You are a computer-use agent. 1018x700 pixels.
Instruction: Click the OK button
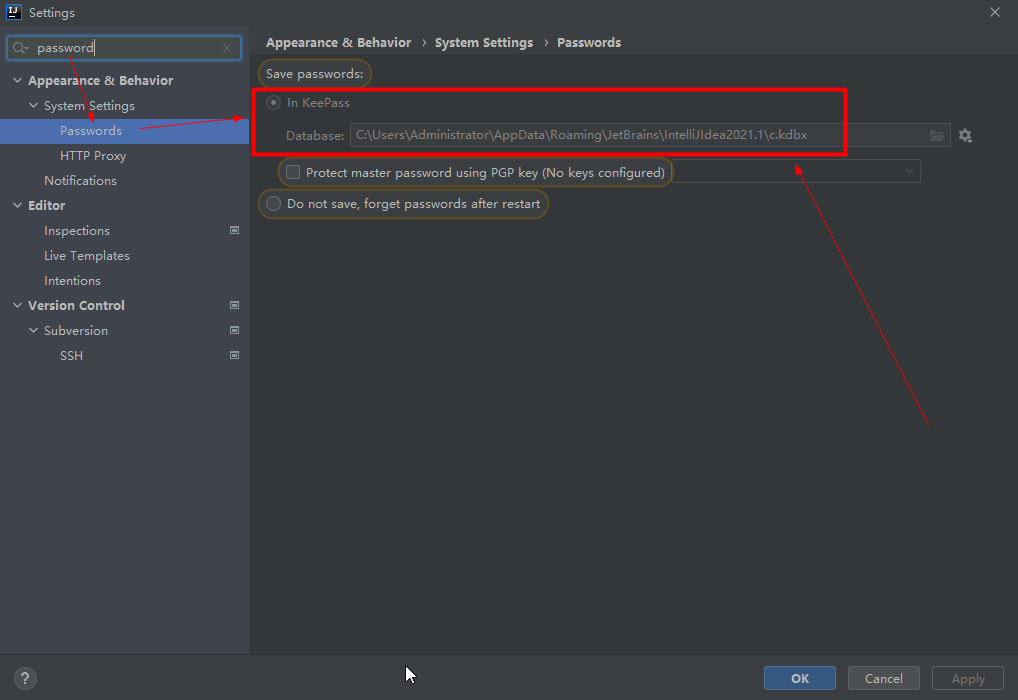coord(800,679)
